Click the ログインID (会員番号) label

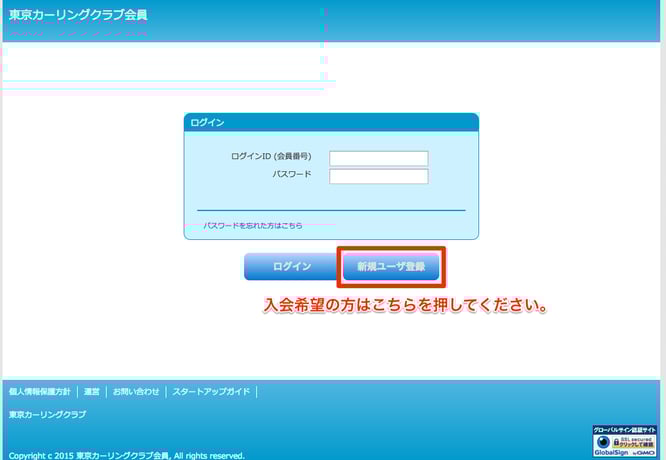click(x=271, y=156)
